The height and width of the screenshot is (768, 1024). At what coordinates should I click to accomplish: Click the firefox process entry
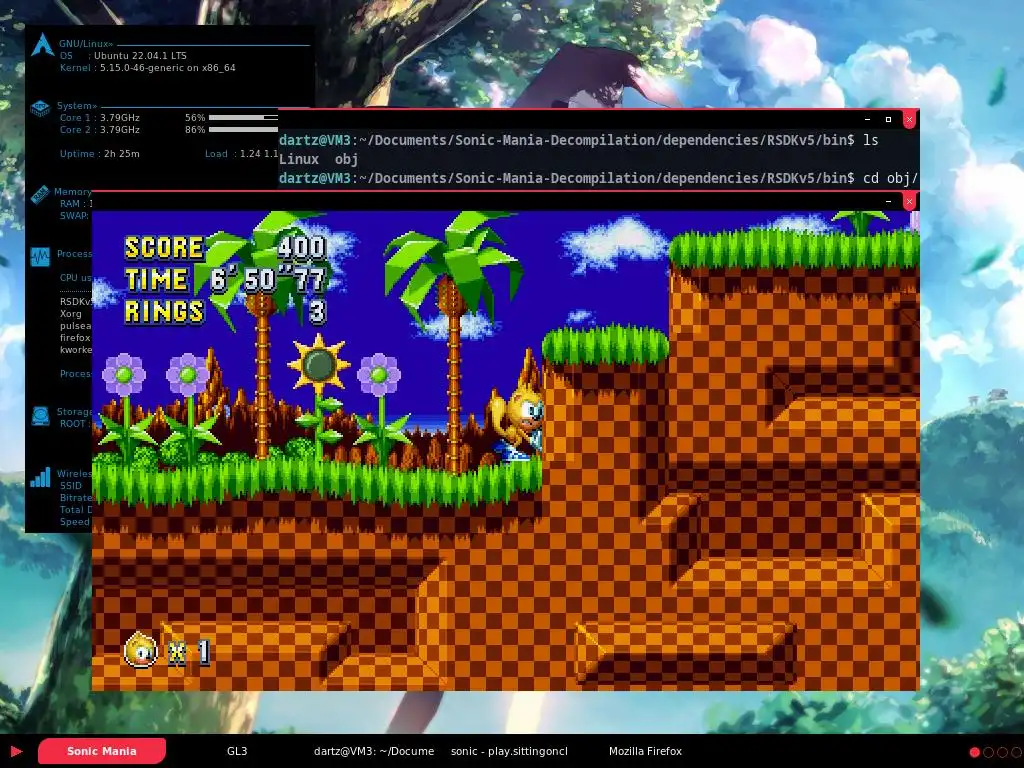tap(75, 338)
